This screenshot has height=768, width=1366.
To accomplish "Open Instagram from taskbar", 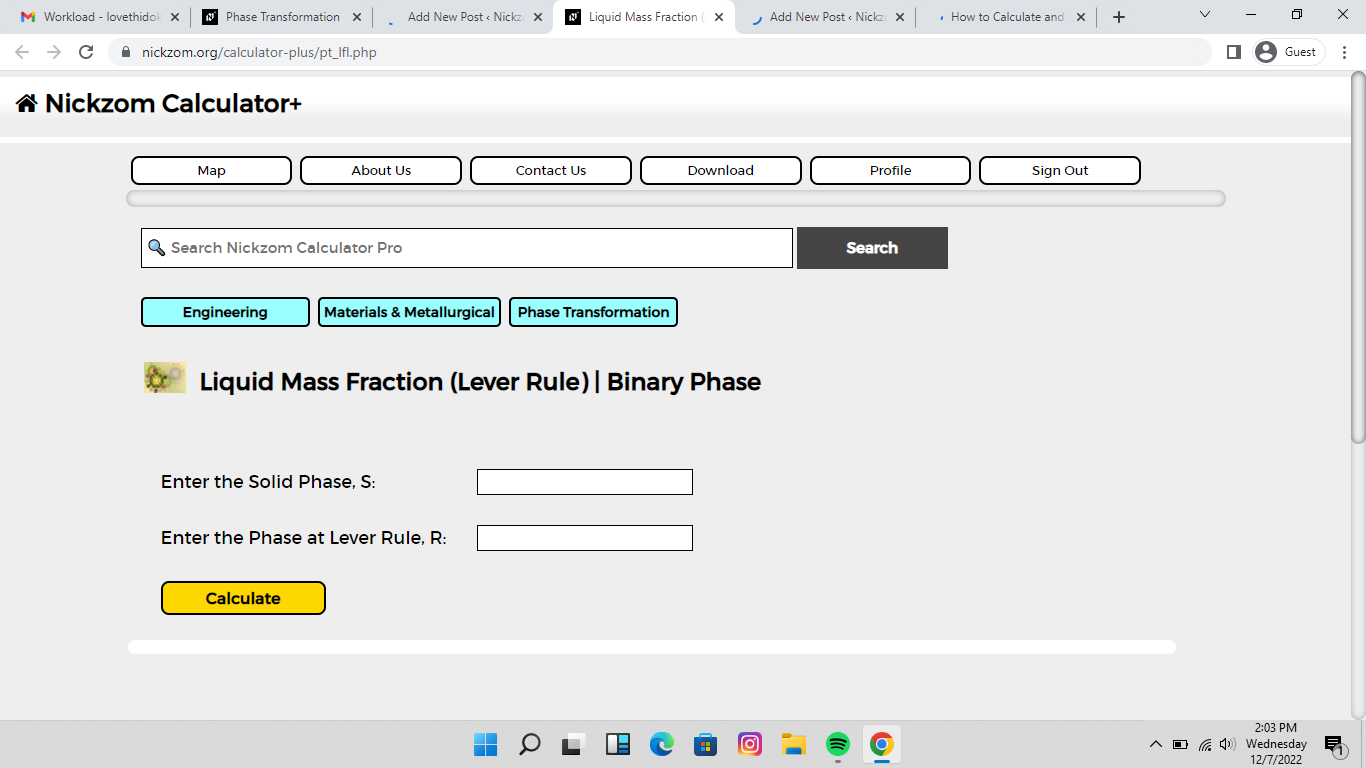I will [750, 744].
